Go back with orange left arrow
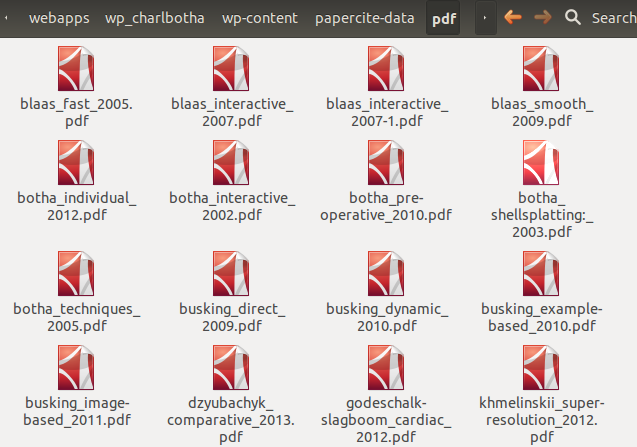Viewport: 637px width, 447px height. pyautogui.click(x=513, y=17)
